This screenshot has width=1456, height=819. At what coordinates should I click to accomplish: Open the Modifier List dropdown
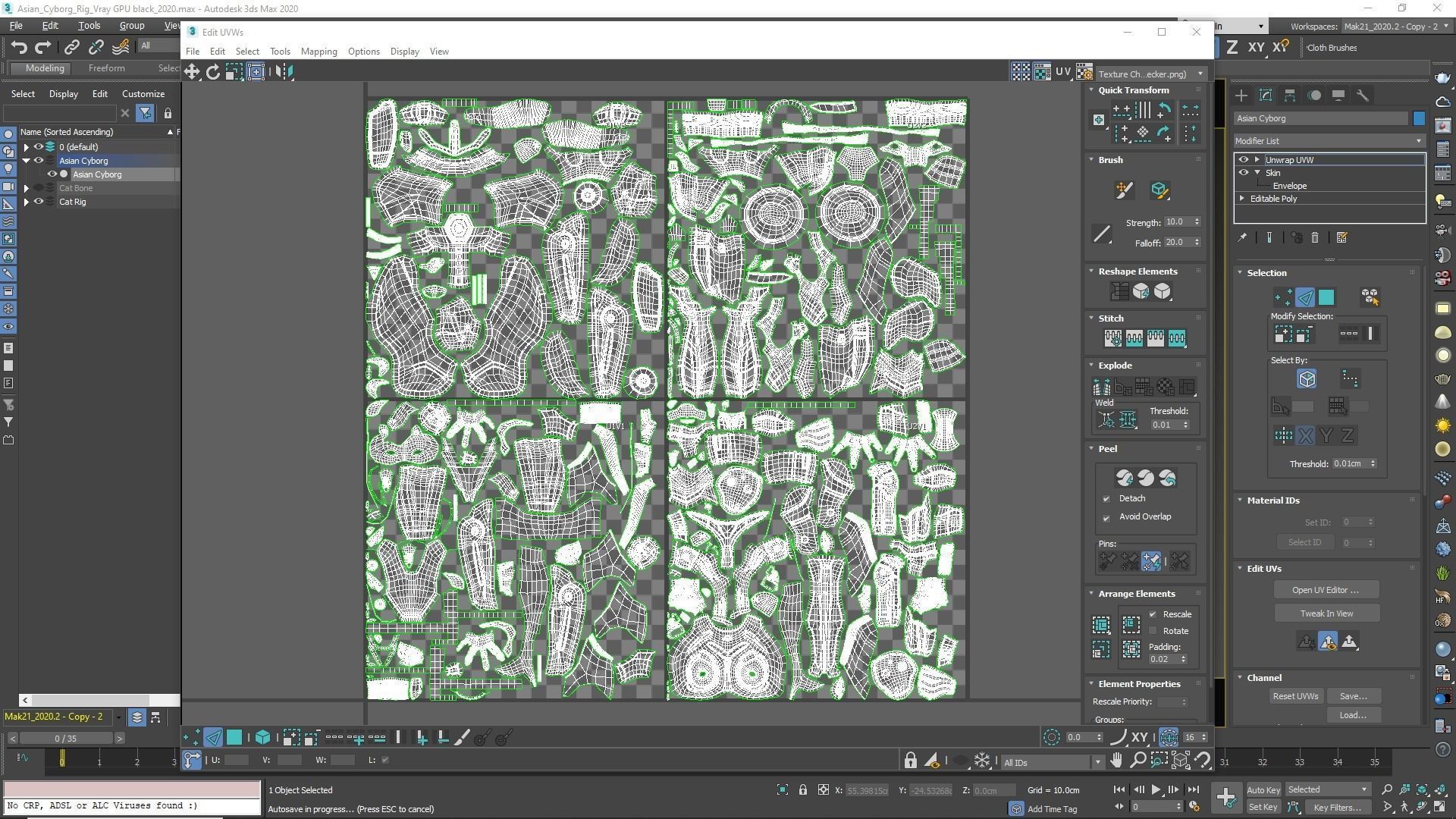(1329, 141)
